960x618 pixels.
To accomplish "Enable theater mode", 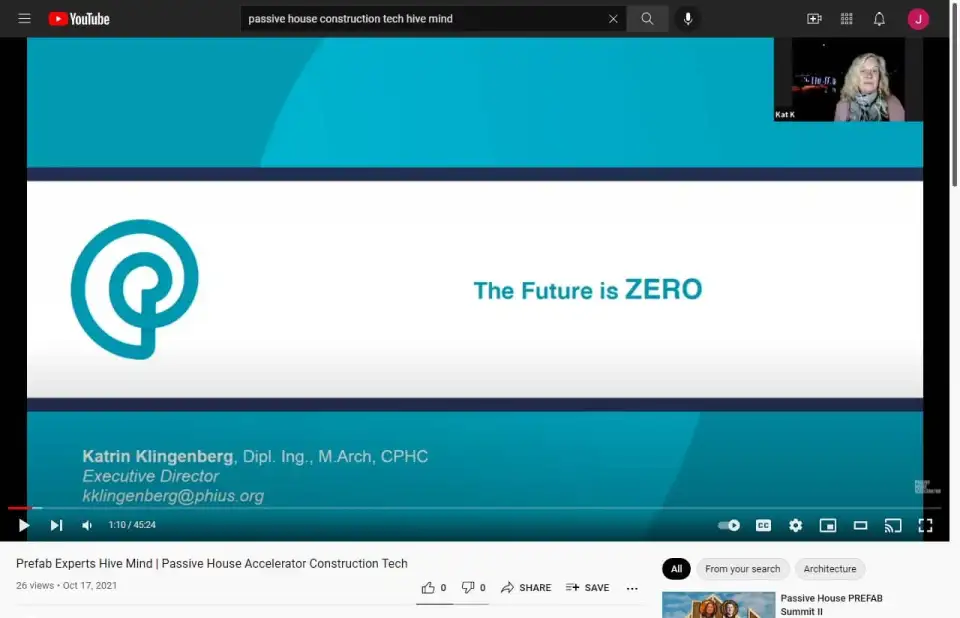I will (x=860, y=525).
